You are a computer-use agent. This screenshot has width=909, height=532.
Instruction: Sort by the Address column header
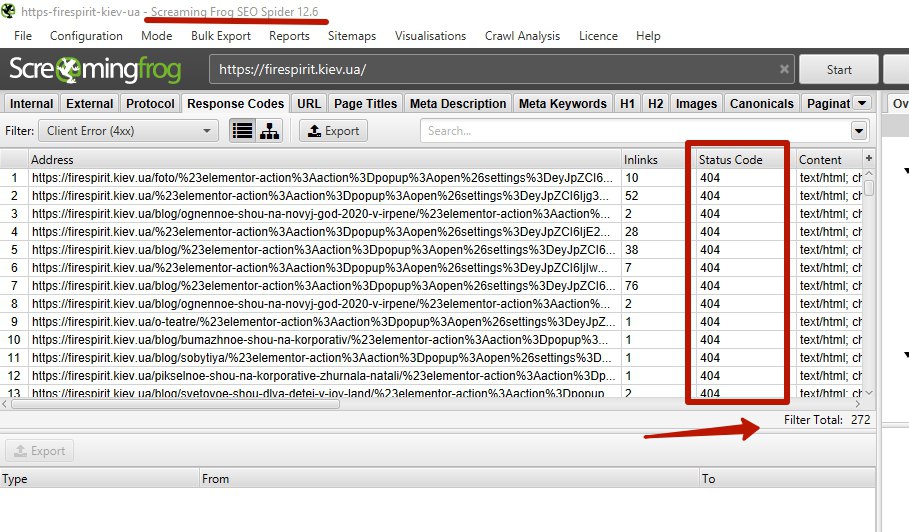pos(325,159)
